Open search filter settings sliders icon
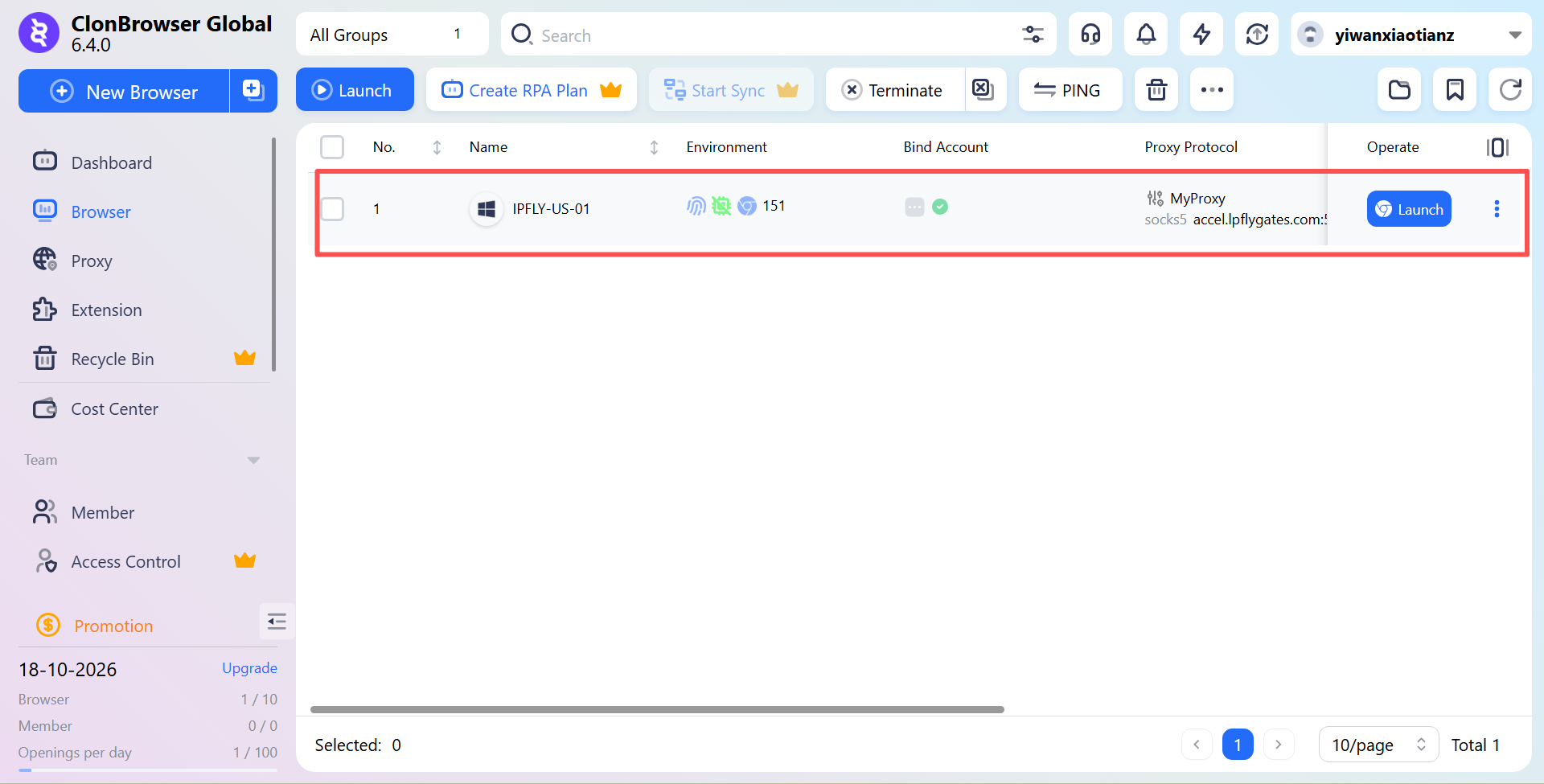1544x784 pixels. tap(1033, 35)
